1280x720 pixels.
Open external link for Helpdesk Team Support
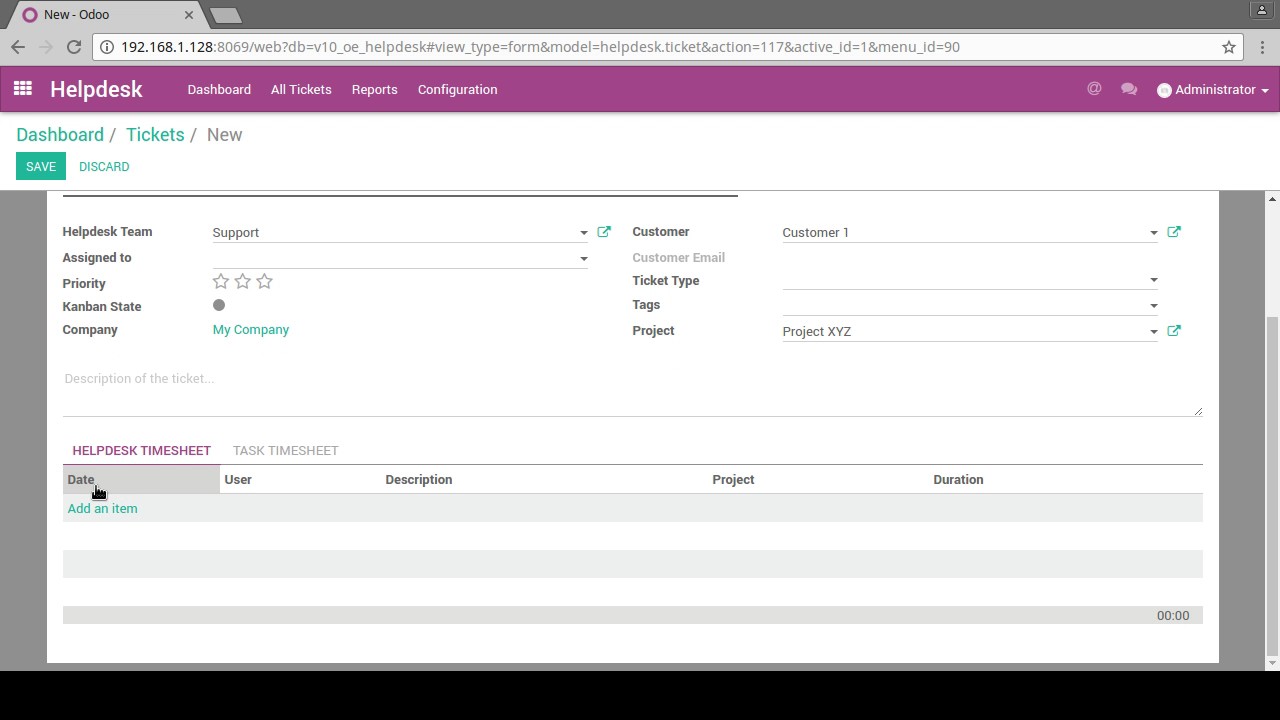pyautogui.click(x=604, y=232)
